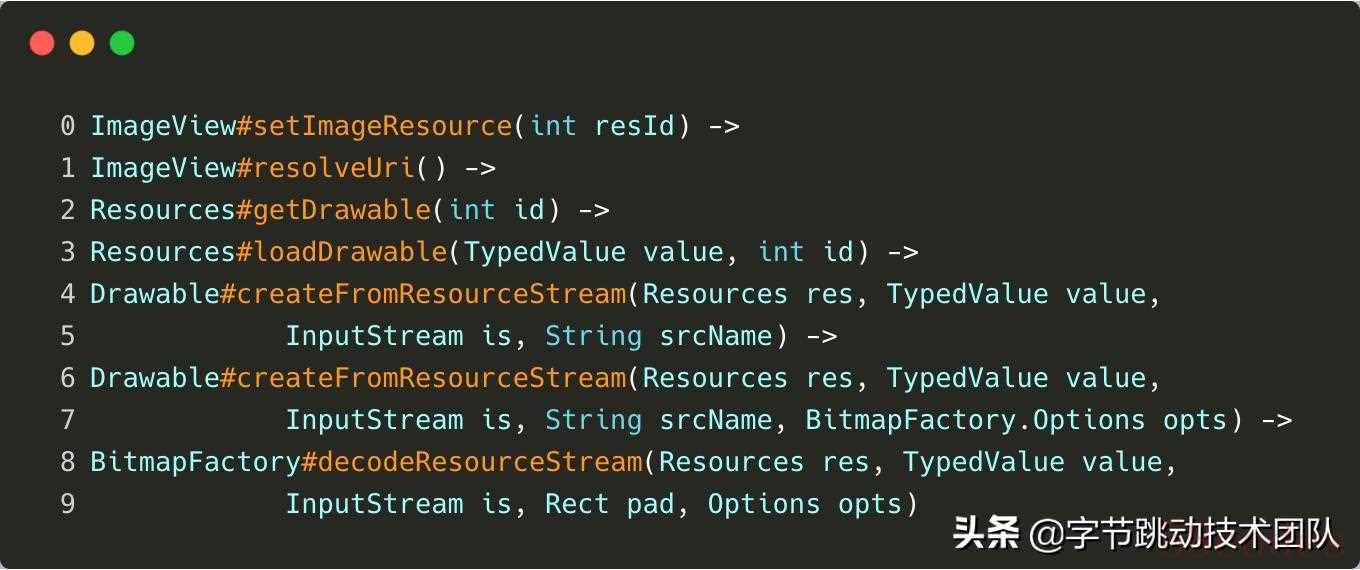Click the Rect type on last line
The height and width of the screenshot is (570, 1360).
coord(576,504)
